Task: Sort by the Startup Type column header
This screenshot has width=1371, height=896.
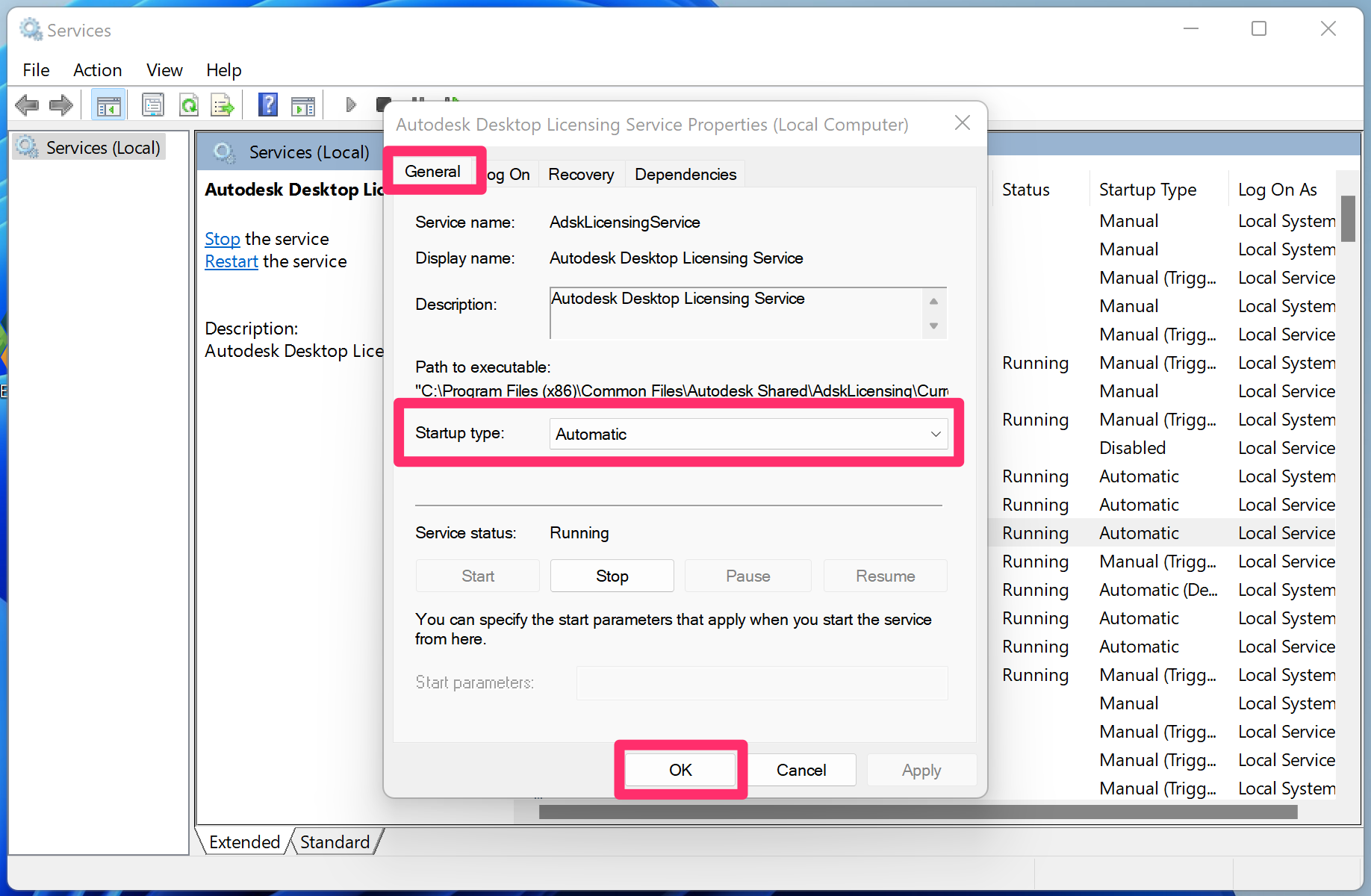Action: point(1158,190)
